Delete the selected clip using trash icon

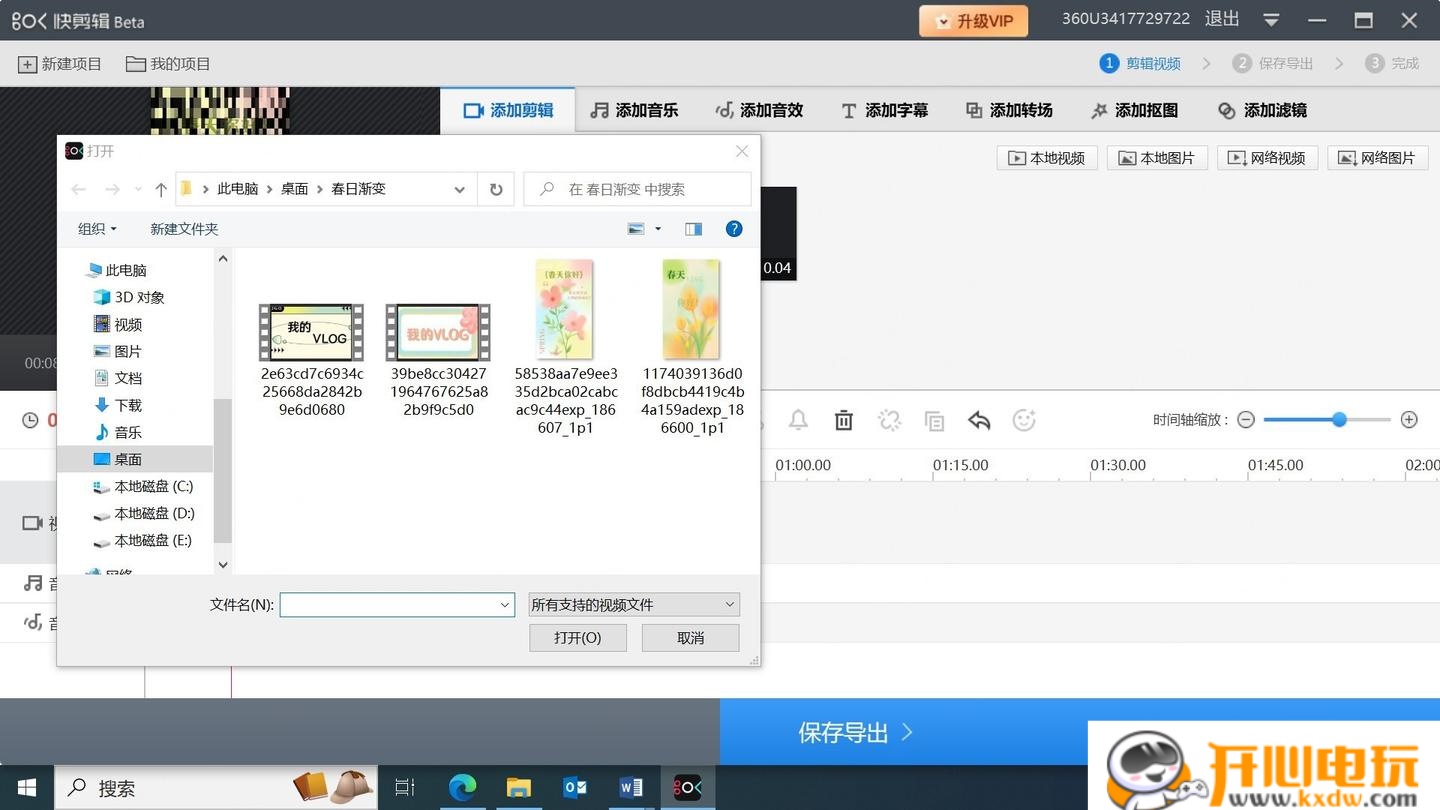pos(843,420)
